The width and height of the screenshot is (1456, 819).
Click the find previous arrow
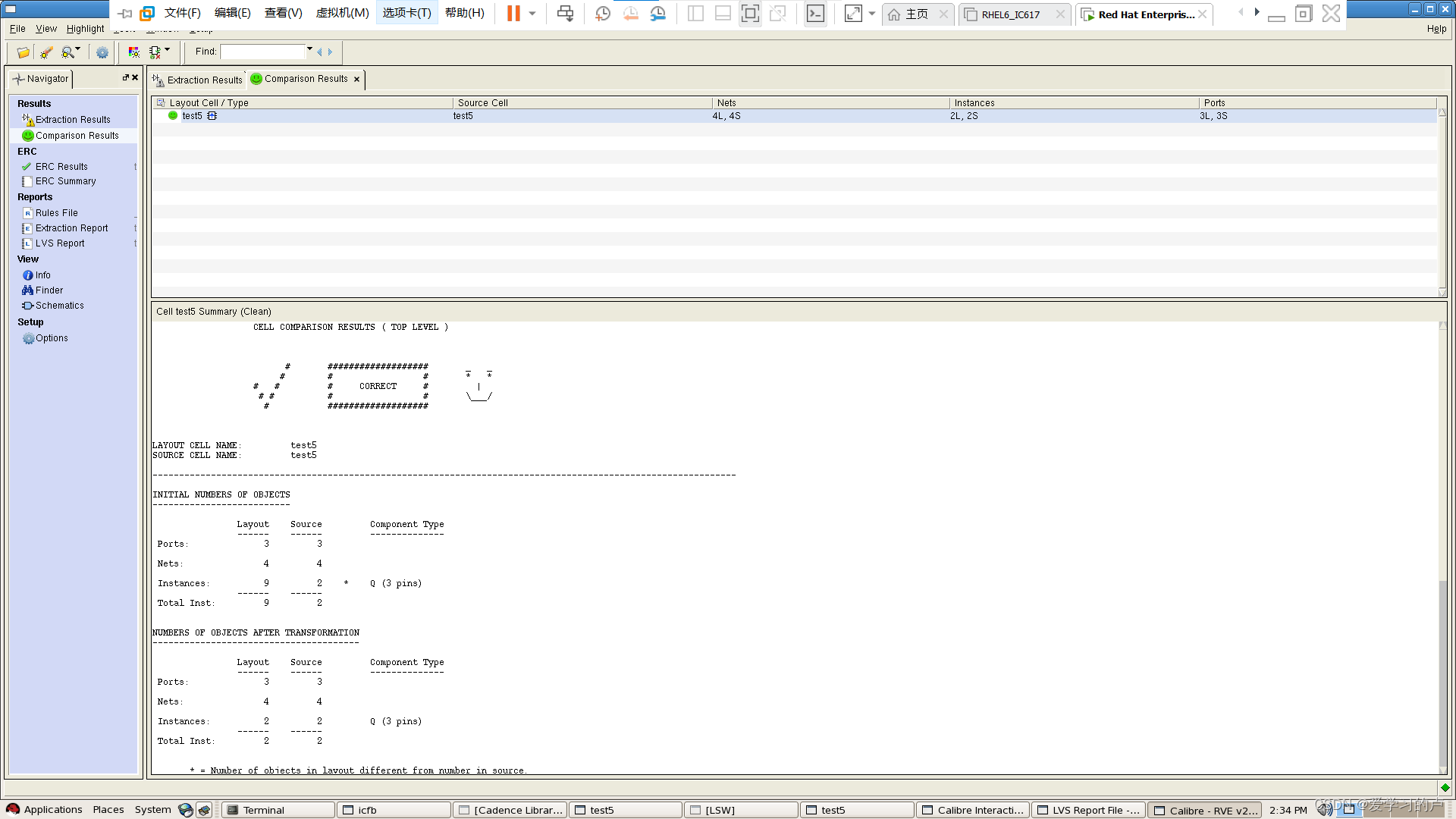(320, 52)
